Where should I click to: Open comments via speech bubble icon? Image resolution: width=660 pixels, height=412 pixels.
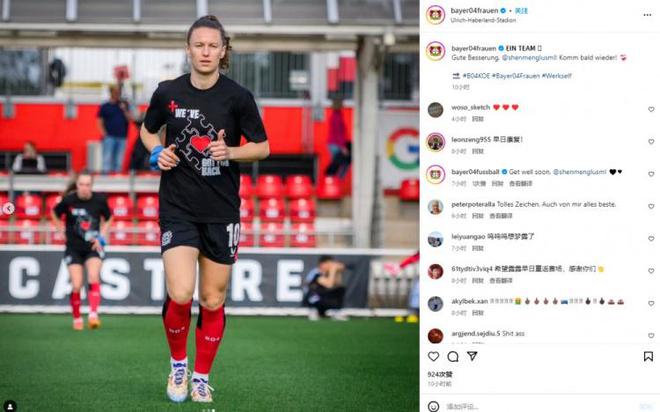coord(453,356)
